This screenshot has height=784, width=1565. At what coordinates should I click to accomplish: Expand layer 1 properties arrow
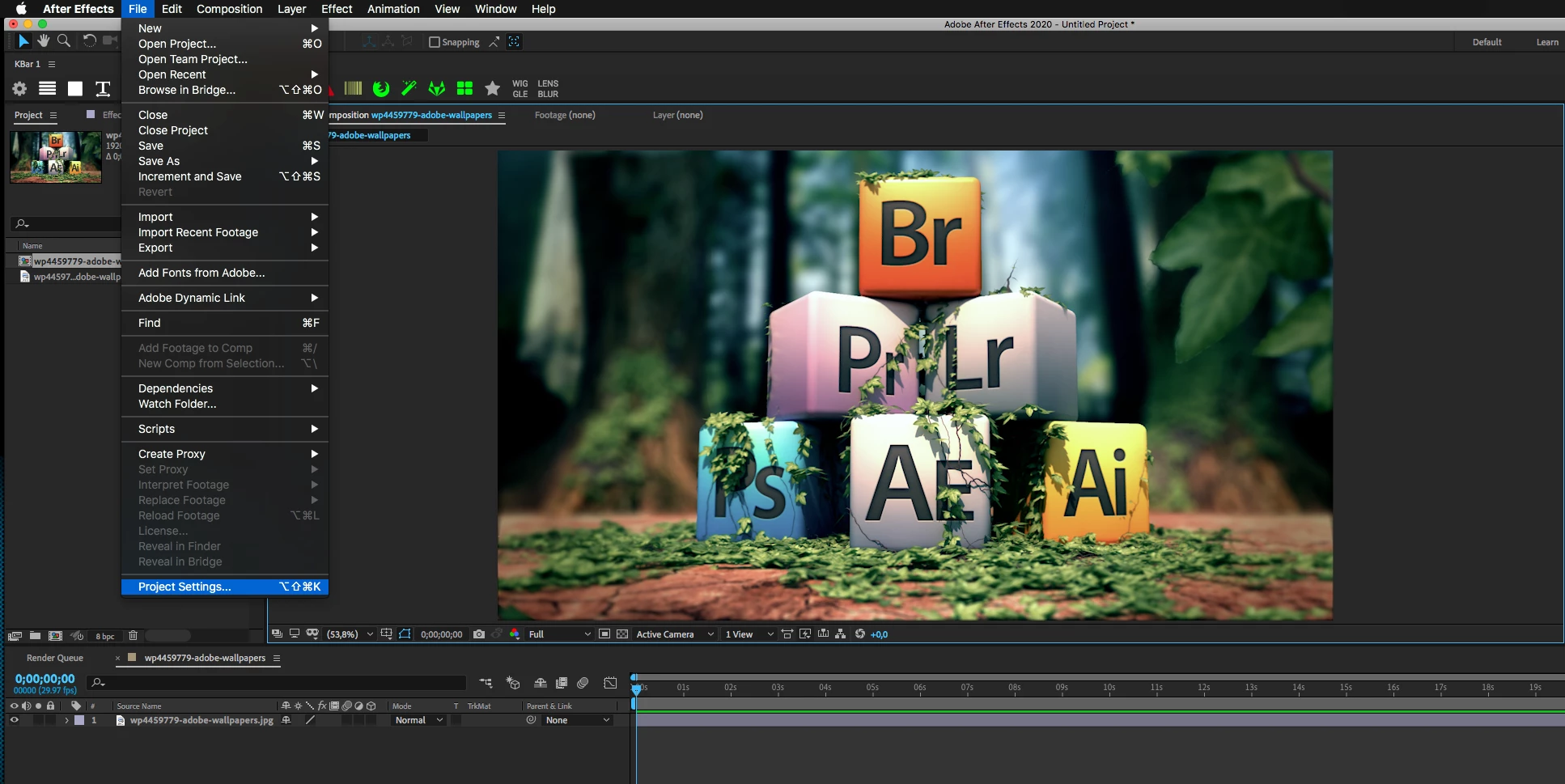click(x=66, y=720)
